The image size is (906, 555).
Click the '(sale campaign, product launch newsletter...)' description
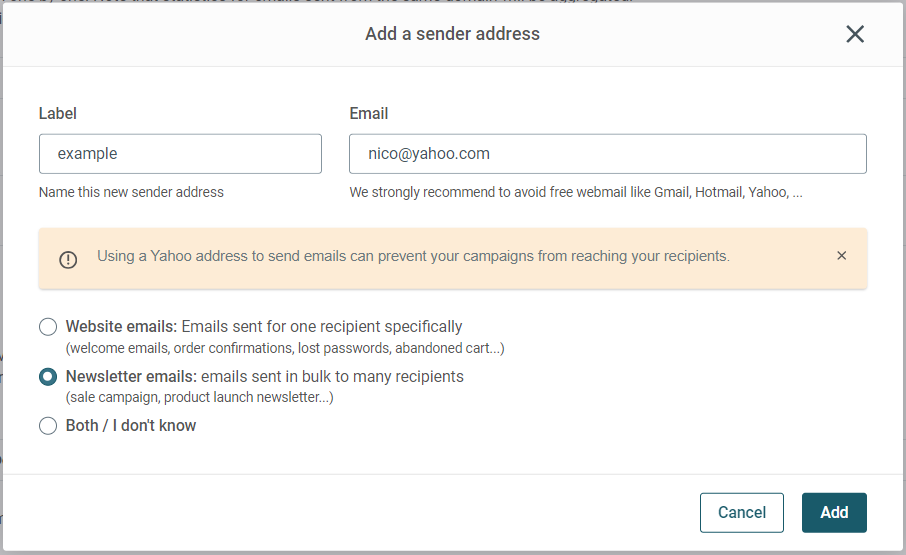[199, 397]
